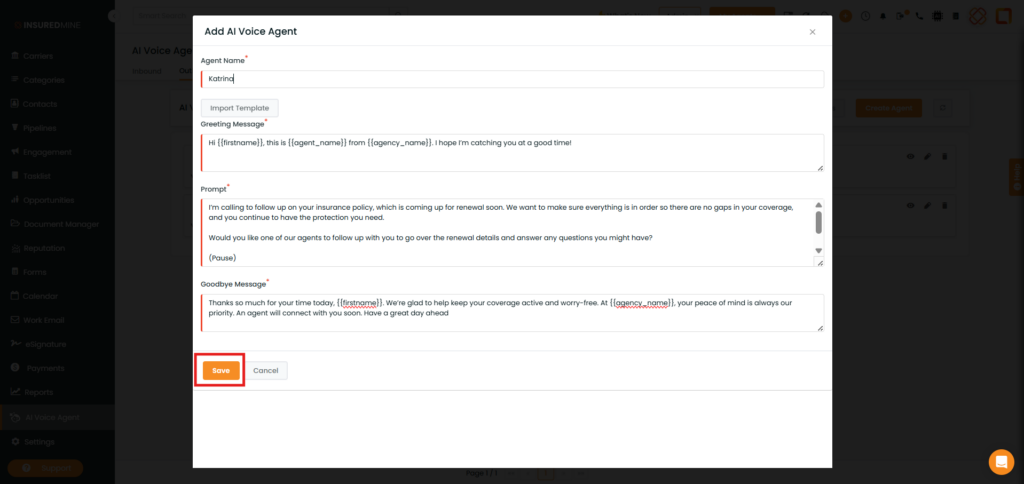
Task: Click inside the Goodbye Message text area
Action: tap(512, 312)
